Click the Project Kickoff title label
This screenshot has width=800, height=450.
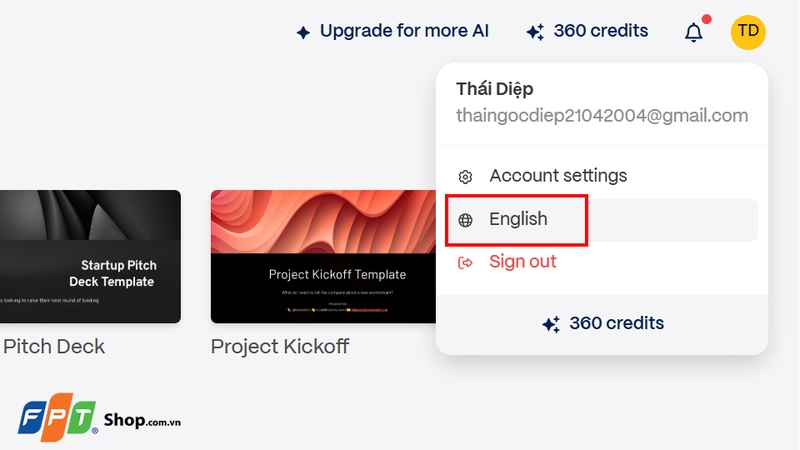pyautogui.click(x=279, y=347)
